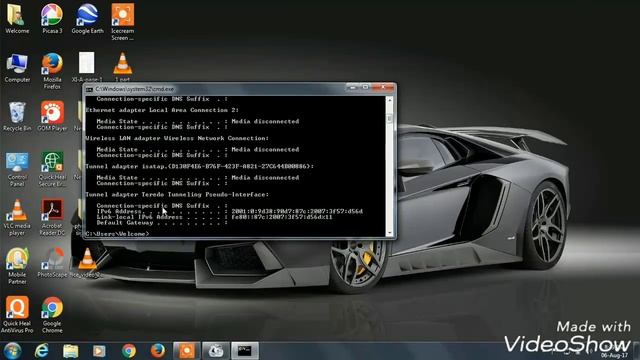Screen dimensions: 640x360
Task: Switch to Icecream Screen Recorder on the taskbar
Action: [187, 351]
